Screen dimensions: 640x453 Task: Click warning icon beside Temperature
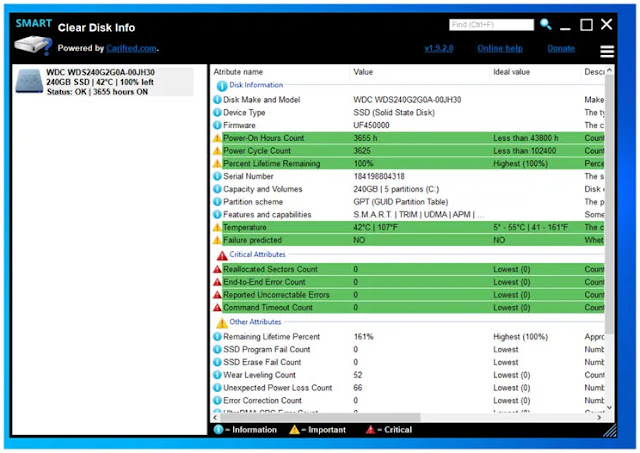217,227
